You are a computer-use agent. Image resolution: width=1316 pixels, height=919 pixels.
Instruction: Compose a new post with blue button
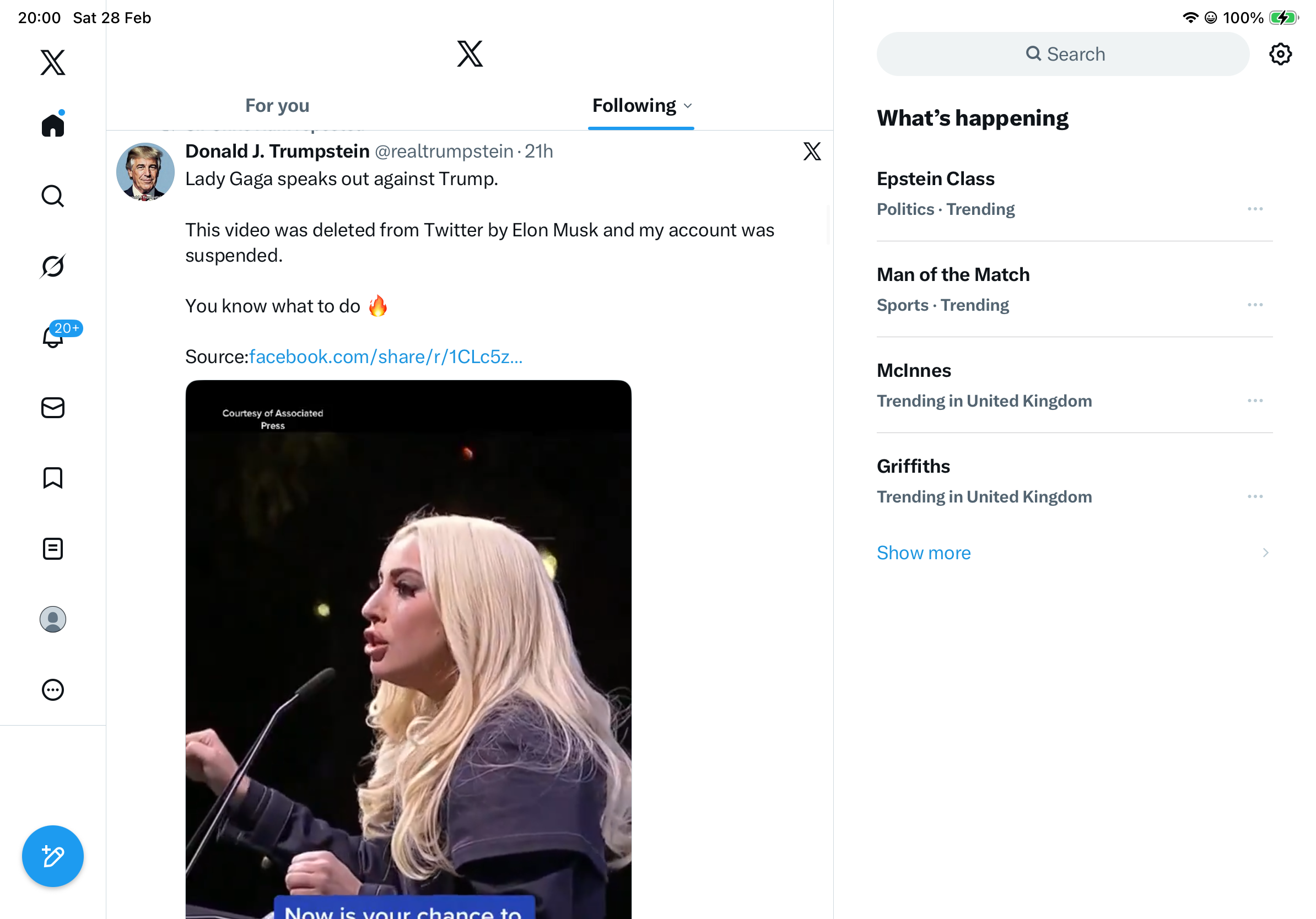tap(53, 856)
